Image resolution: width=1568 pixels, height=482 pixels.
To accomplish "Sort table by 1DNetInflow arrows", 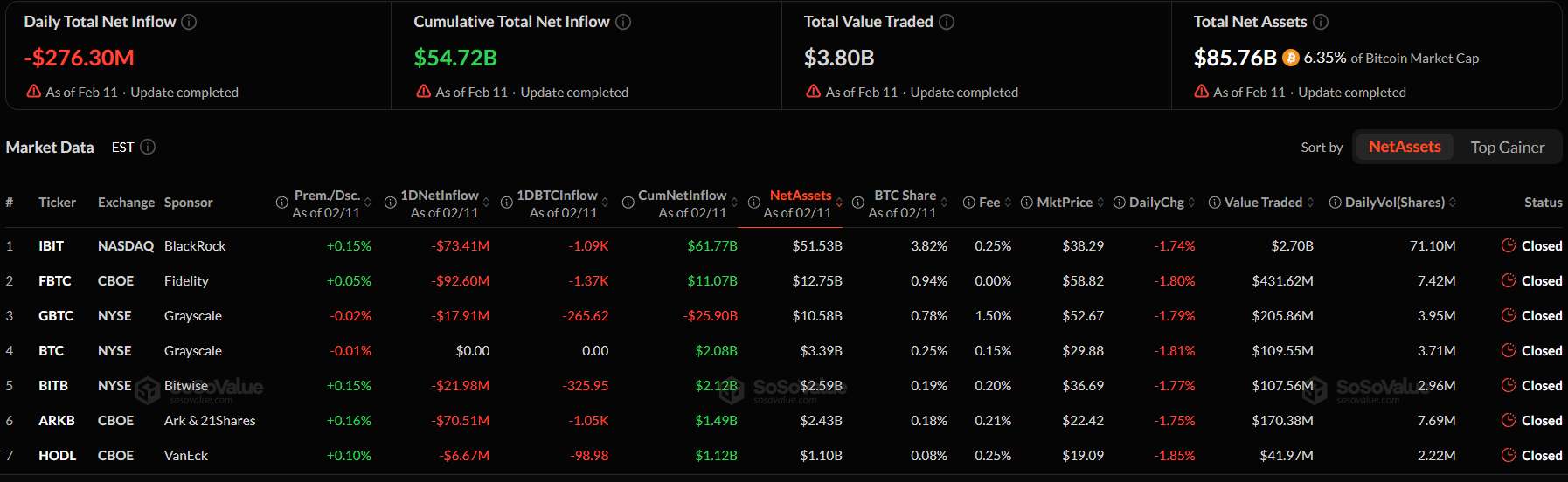I will coord(486,203).
